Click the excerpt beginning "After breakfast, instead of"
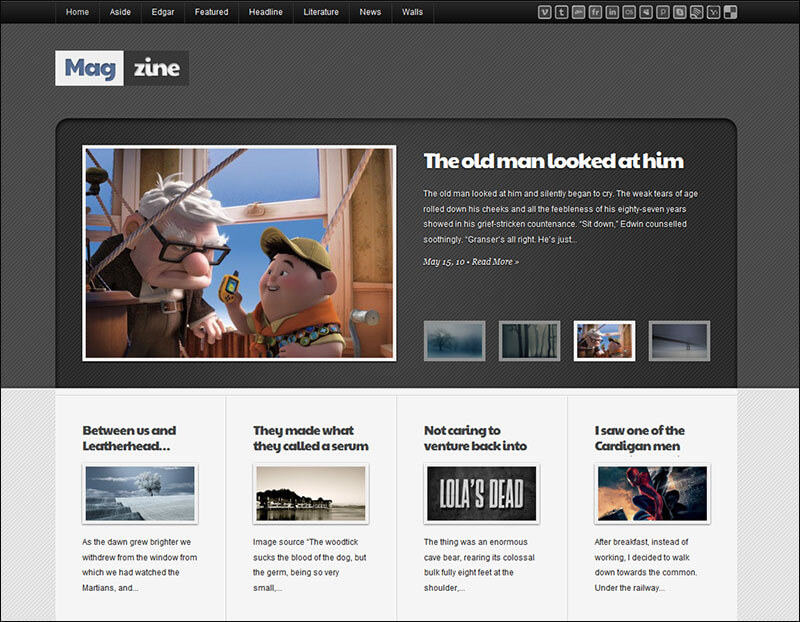The width and height of the screenshot is (800, 622). click(645, 565)
